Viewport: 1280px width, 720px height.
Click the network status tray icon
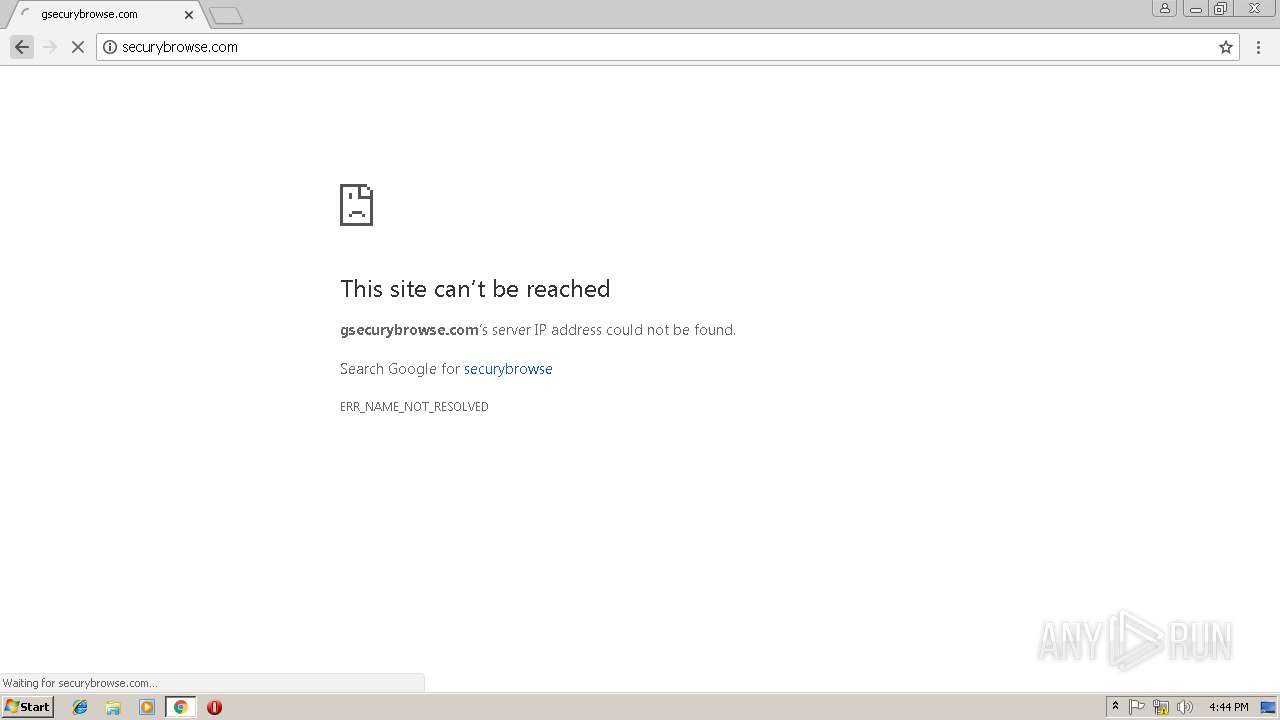1161,707
